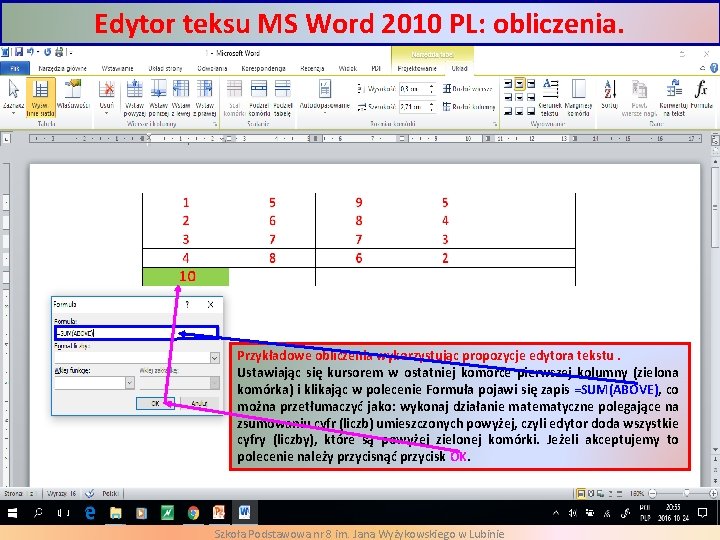This screenshot has height=540, width=720.
Task: Switch to Układ strony tab
Action: pos(165,68)
